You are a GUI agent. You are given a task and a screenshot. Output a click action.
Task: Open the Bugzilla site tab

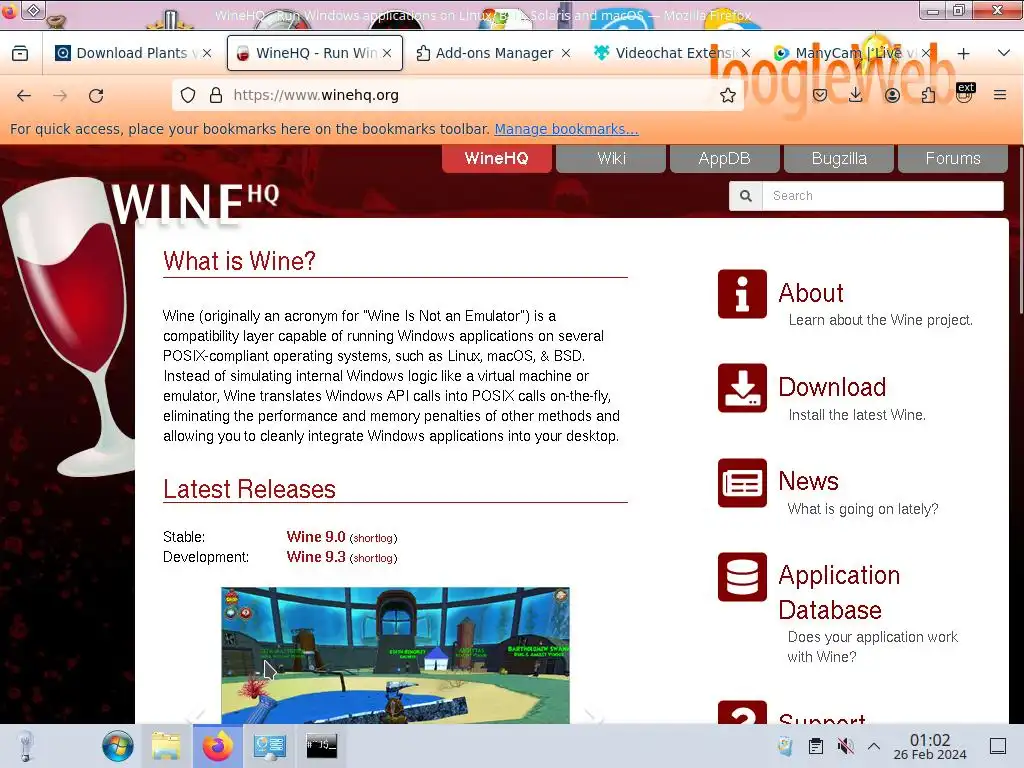tap(839, 159)
